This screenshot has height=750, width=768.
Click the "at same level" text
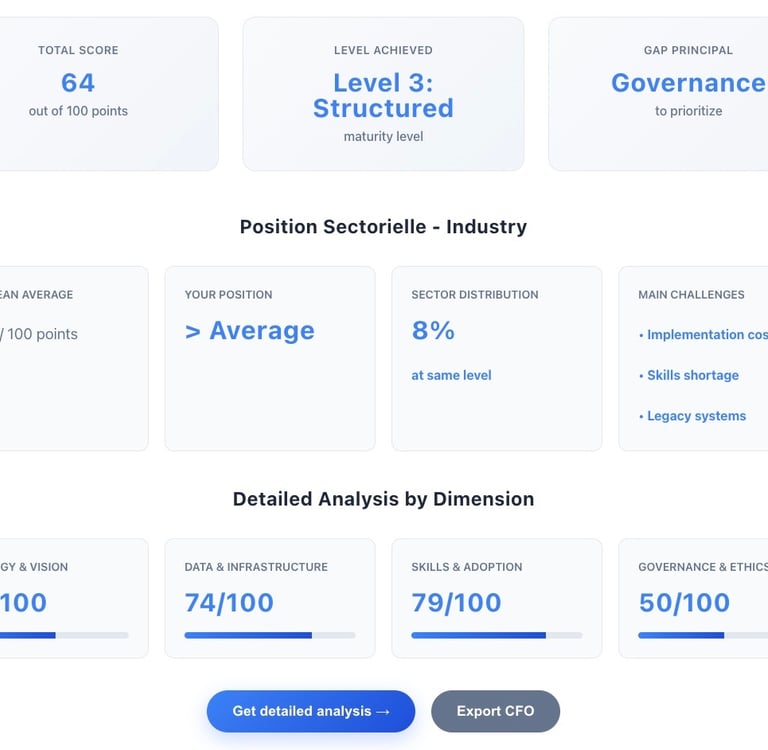[451, 375]
